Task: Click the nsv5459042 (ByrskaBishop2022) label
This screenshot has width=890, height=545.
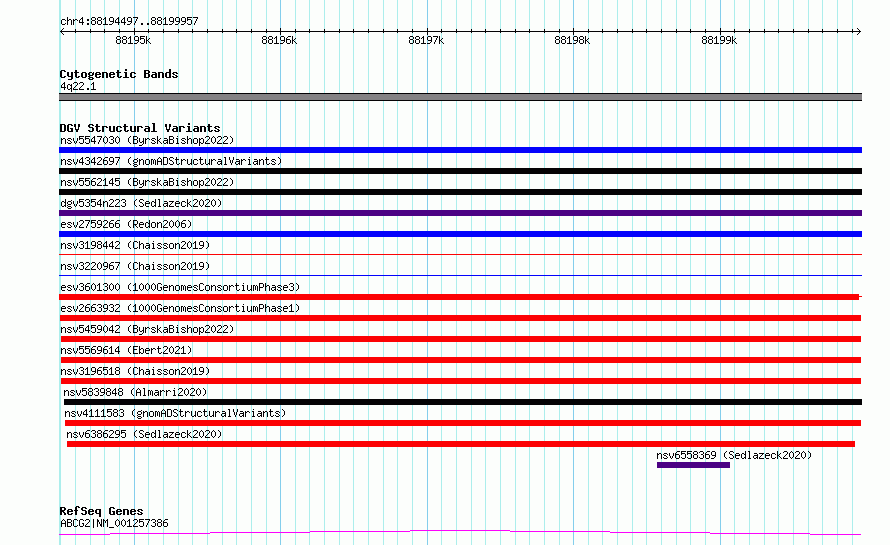Action: point(147,329)
